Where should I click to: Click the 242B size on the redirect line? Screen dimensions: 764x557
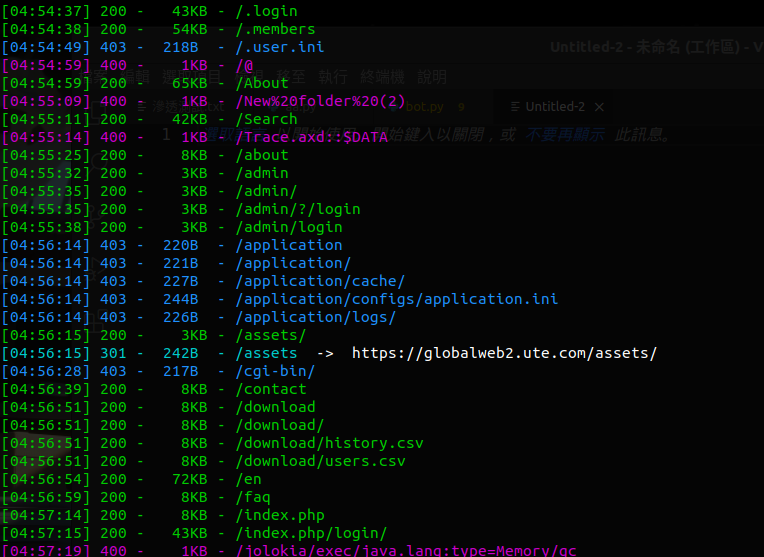[181, 353]
